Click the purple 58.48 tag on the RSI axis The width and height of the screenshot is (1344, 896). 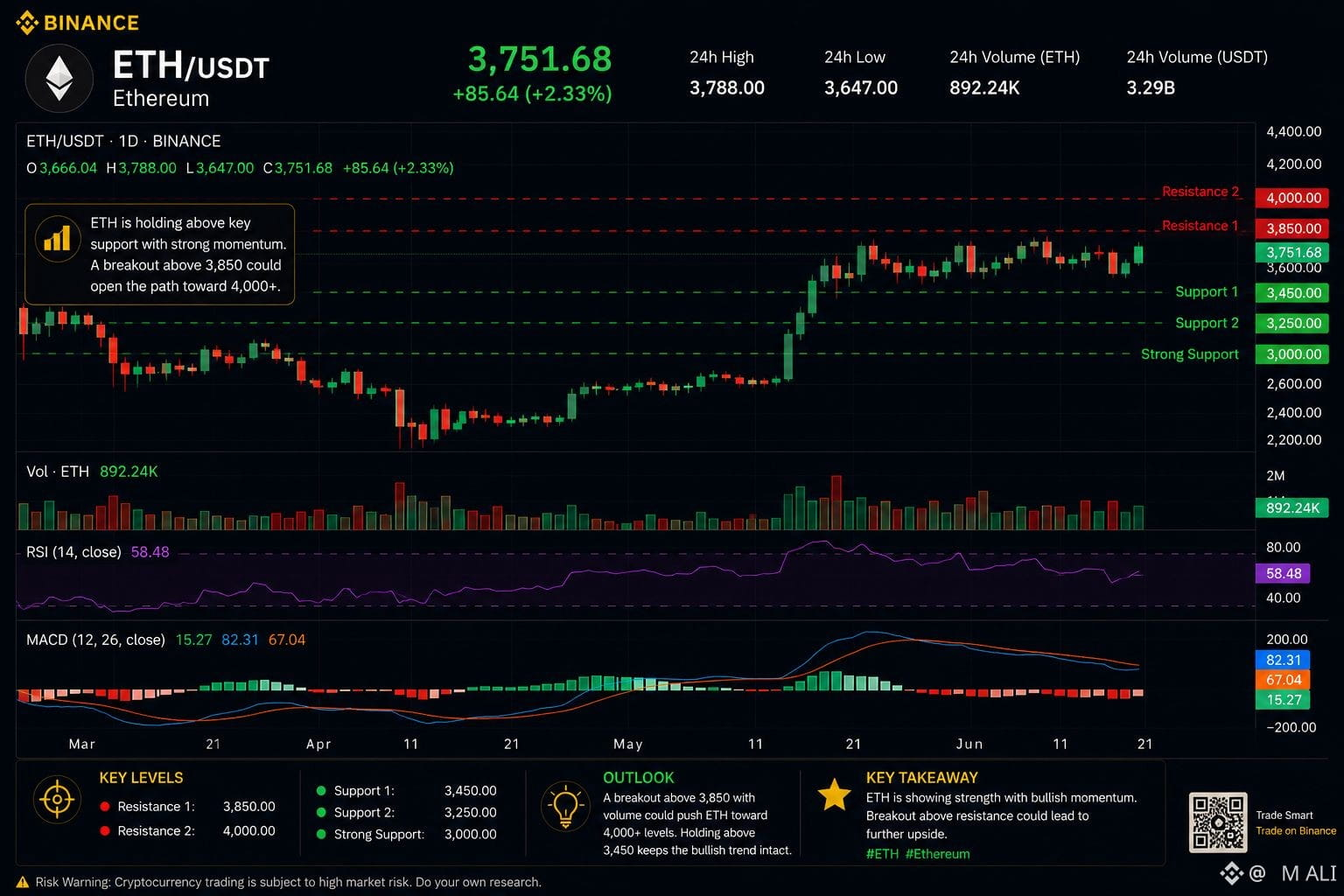coord(1284,574)
